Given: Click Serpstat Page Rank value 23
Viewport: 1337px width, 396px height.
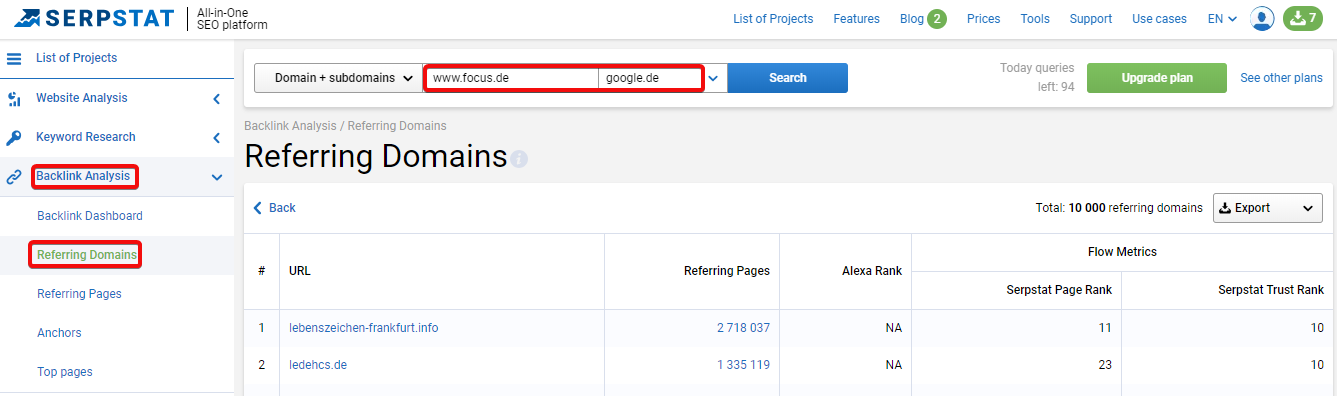Looking at the screenshot, I should coord(1105,365).
